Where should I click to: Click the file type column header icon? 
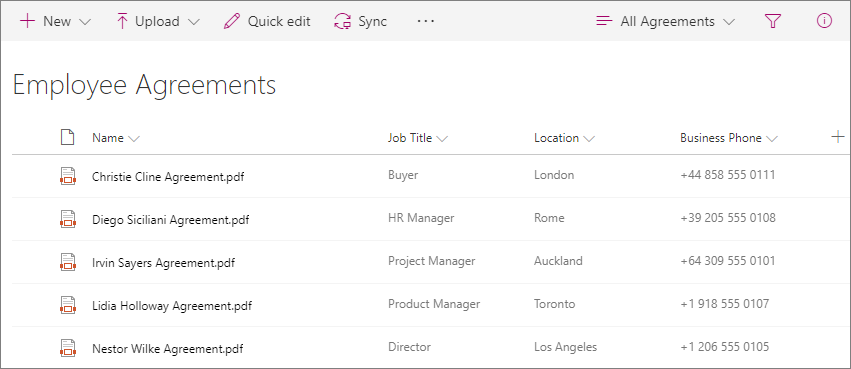coord(67,138)
